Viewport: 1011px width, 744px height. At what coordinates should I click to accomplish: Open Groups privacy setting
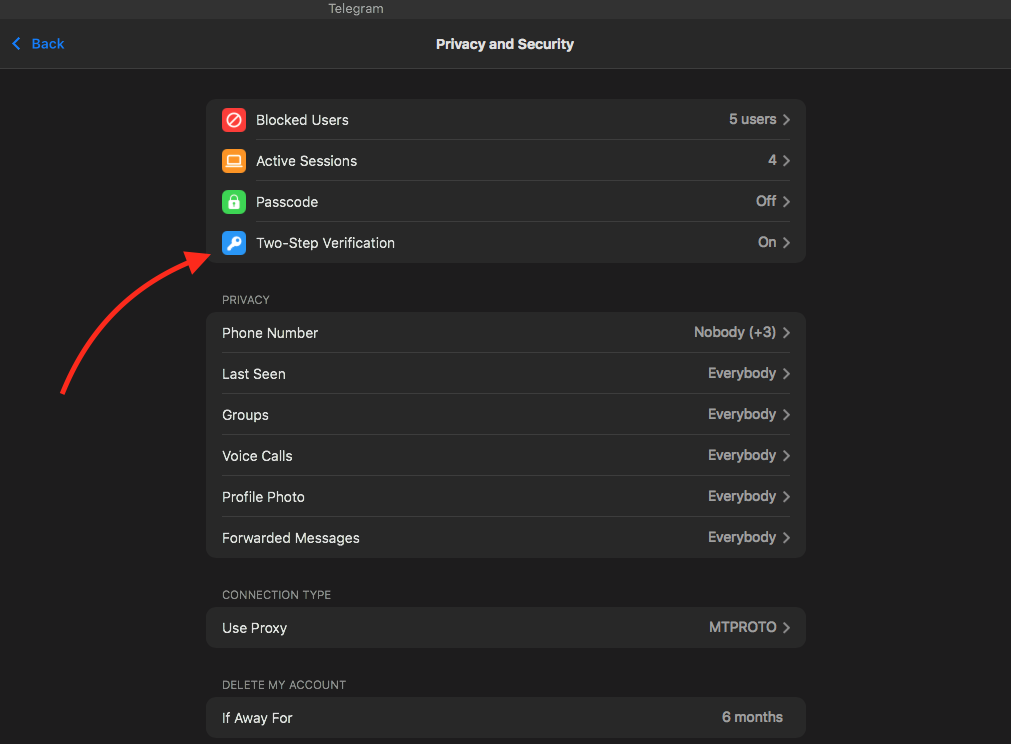pyautogui.click(x=505, y=415)
